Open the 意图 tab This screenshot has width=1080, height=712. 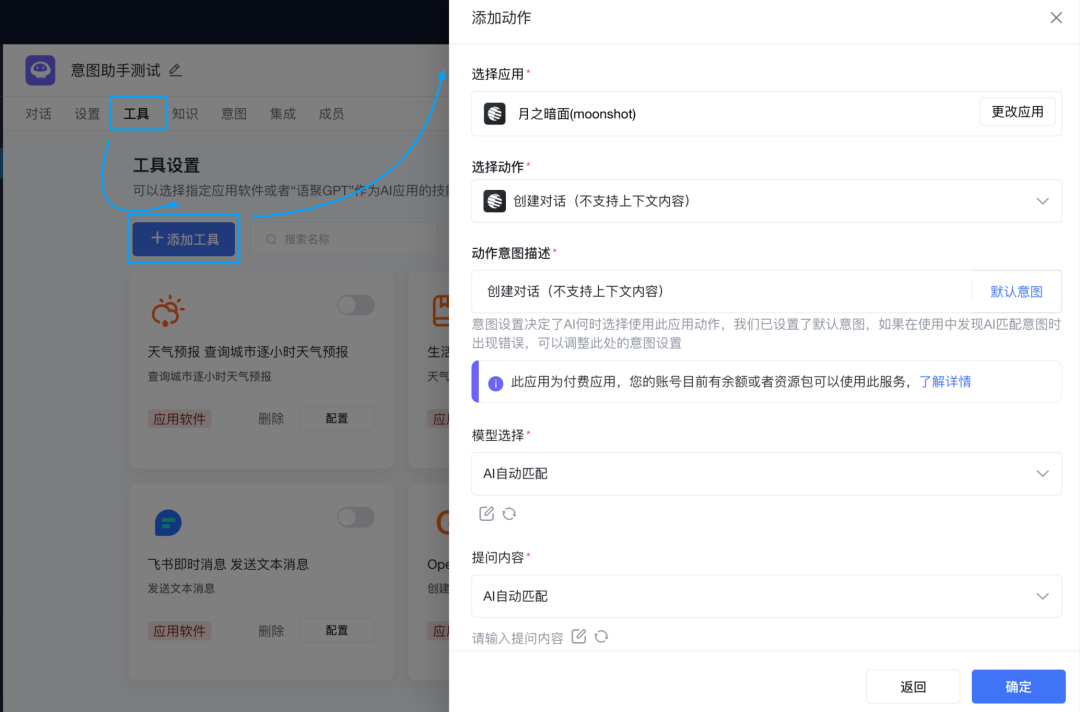(x=234, y=114)
